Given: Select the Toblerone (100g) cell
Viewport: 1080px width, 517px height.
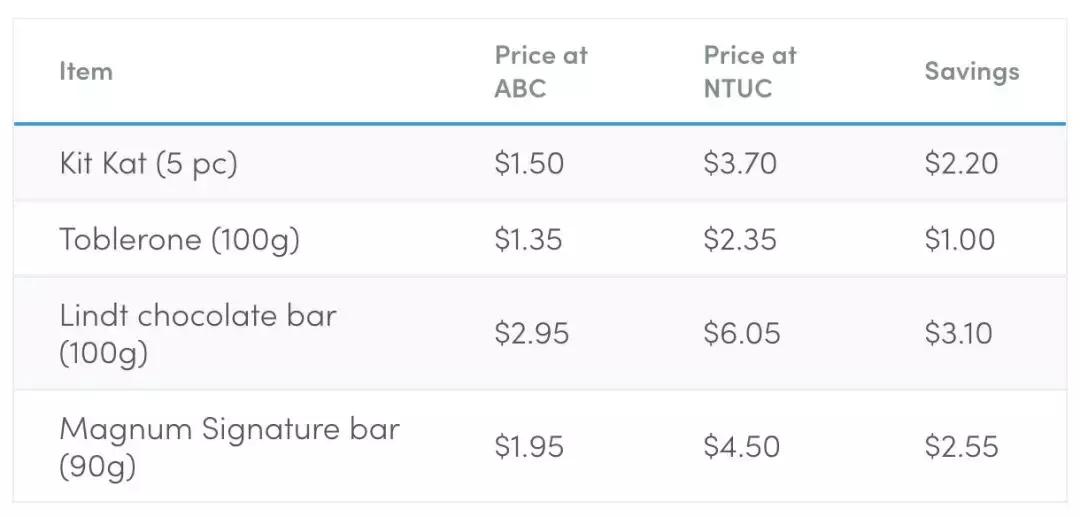Looking at the screenshot, I should 179,240.
